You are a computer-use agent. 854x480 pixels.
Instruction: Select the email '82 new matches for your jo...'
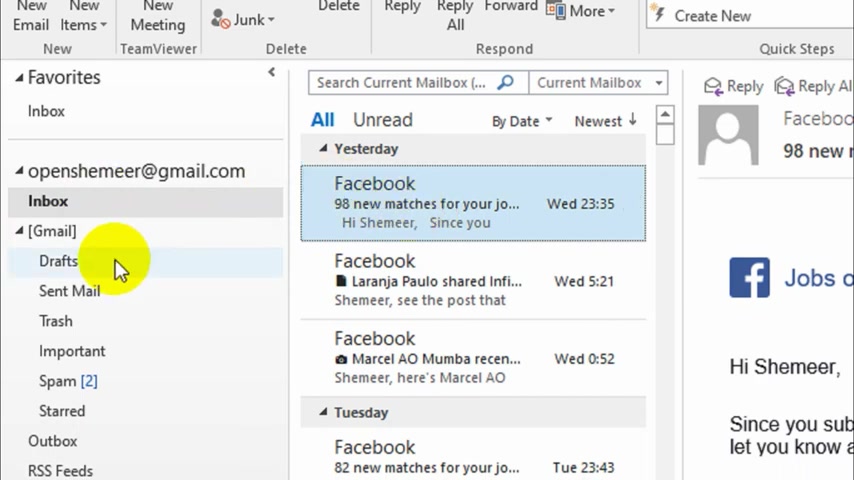point(473,455)
